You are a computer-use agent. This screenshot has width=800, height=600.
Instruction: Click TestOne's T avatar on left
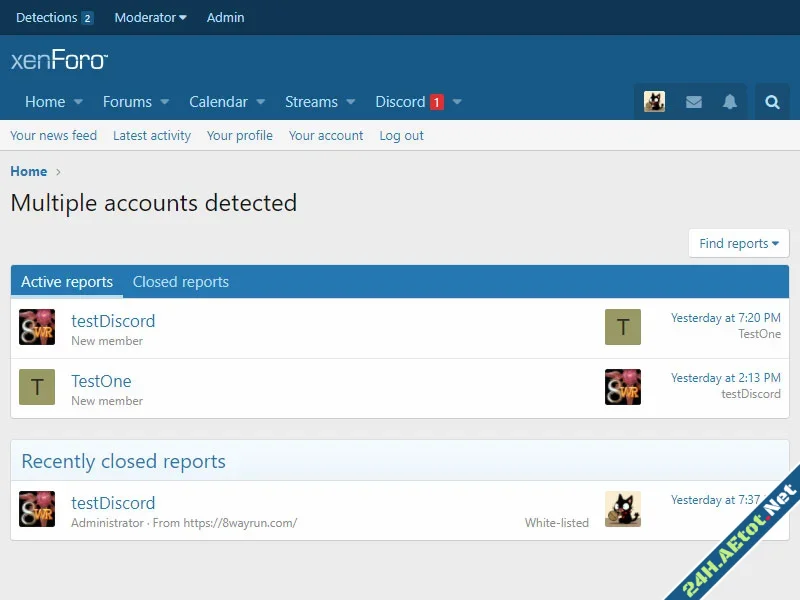(37, 387)
